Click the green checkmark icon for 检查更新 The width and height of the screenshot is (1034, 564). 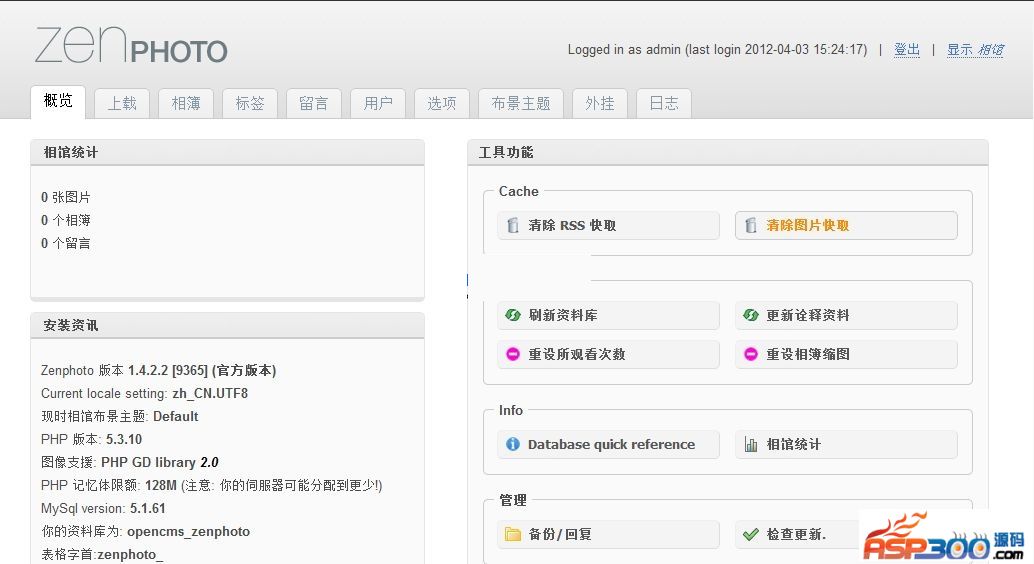point(751,534)
